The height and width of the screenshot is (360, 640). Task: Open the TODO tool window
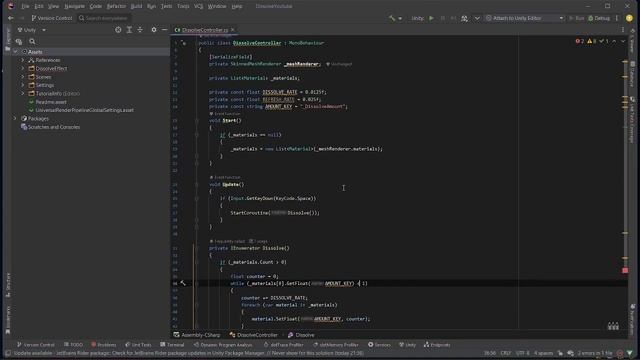[x=73, y=345]
